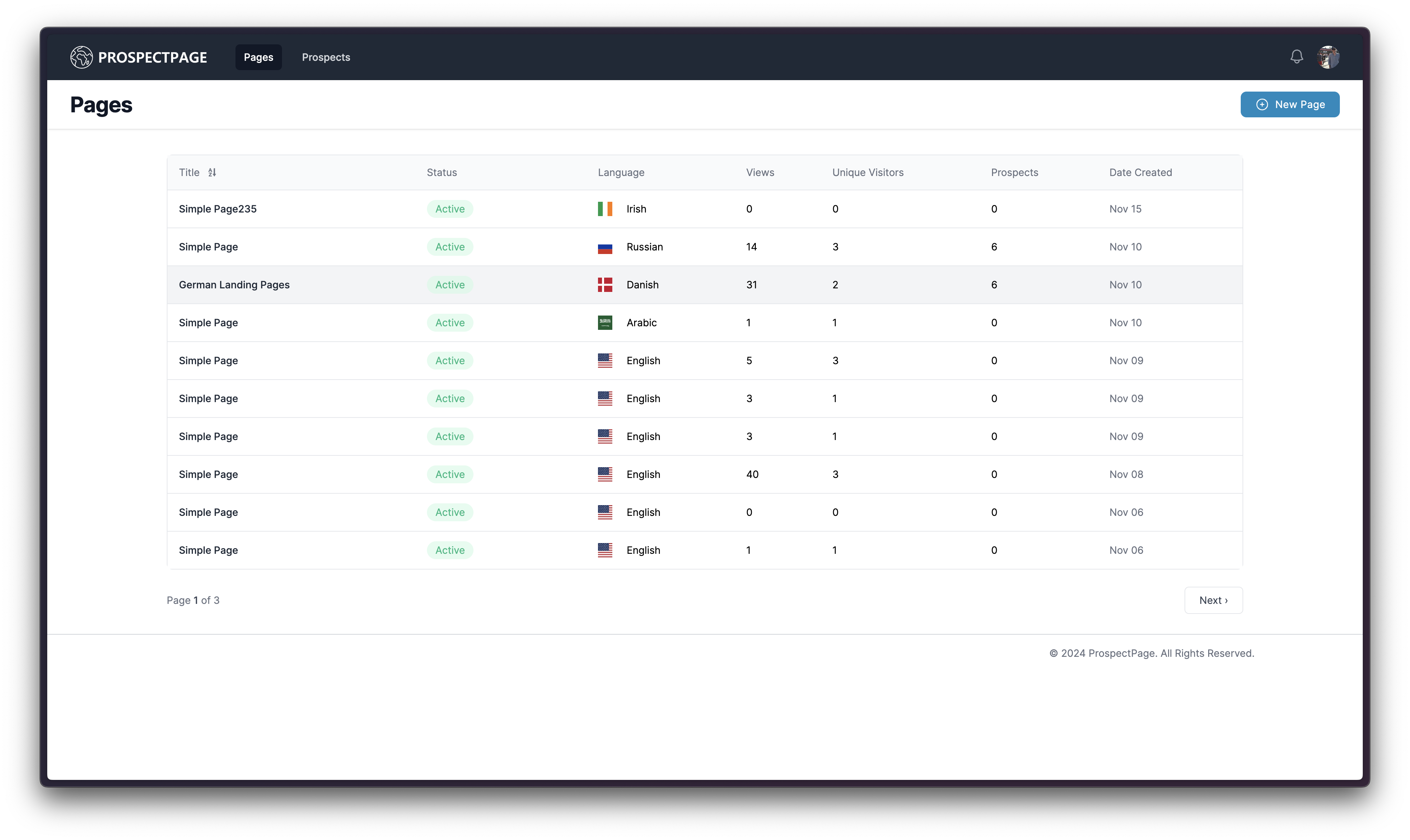
Task: Click the ProspectPage globe logo
Action: pyautogui.click(x=81, y=57)
